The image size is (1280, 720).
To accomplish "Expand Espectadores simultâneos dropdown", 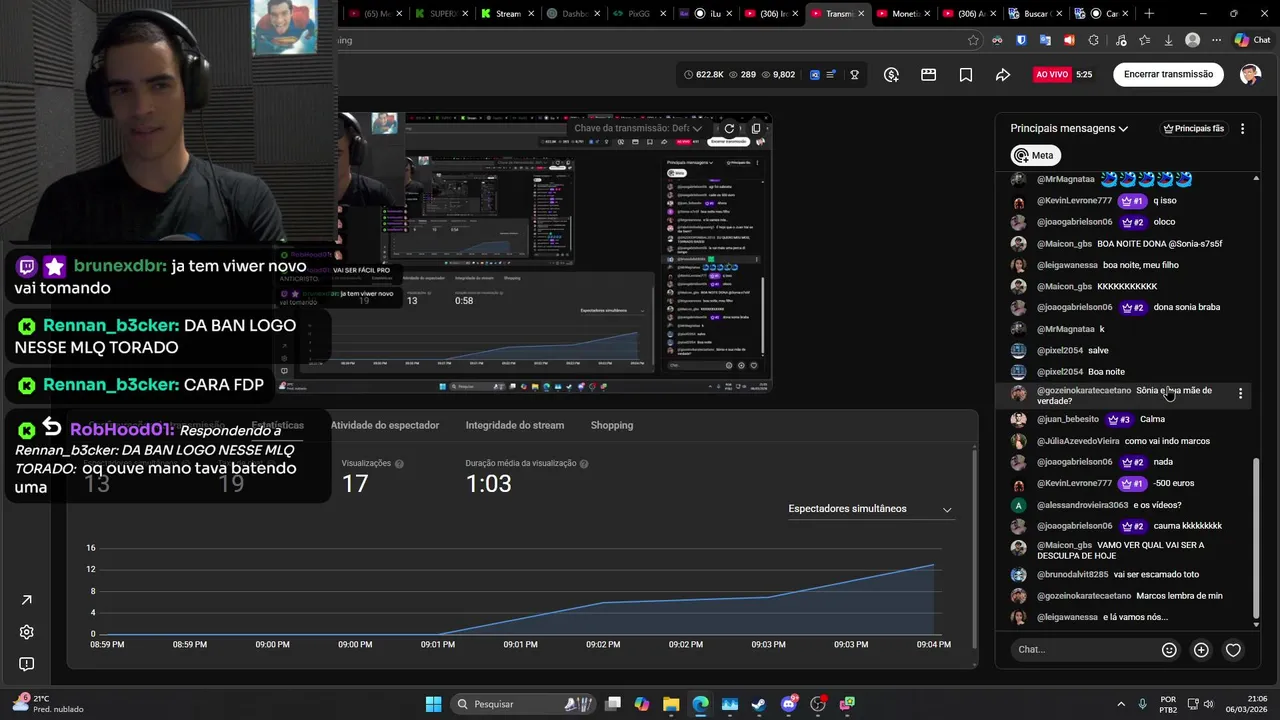I will click(x=870, y=509).
